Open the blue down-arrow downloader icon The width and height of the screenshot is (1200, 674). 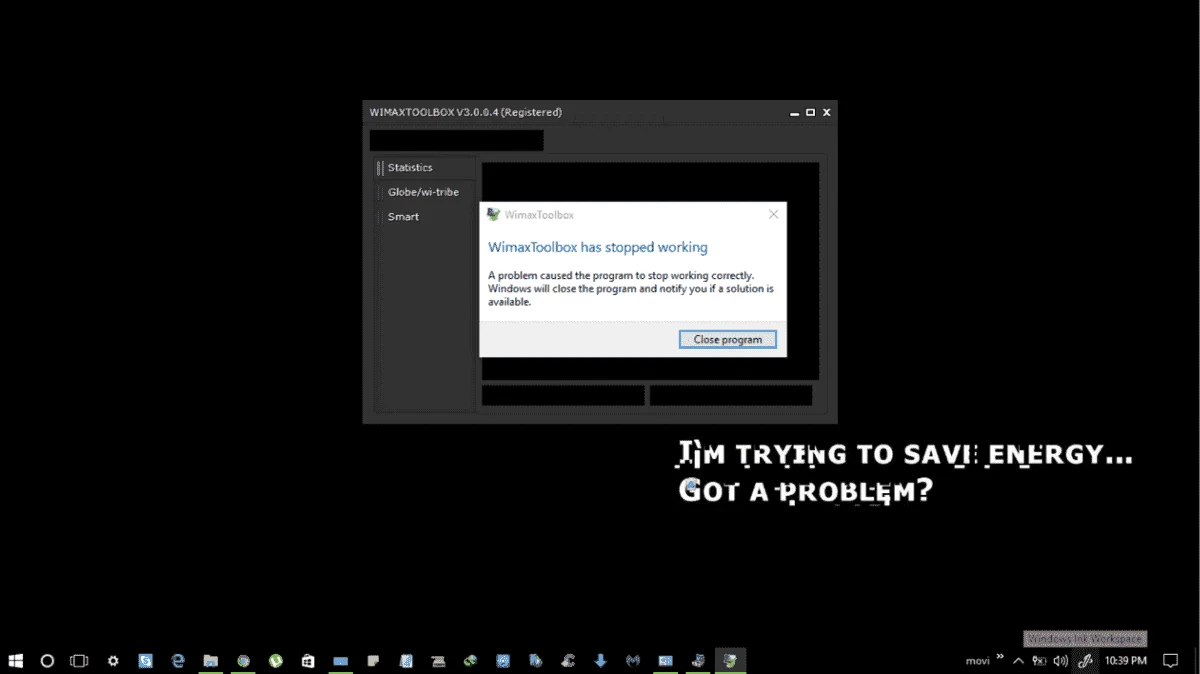pyautogui.click(x=600, y=661)
